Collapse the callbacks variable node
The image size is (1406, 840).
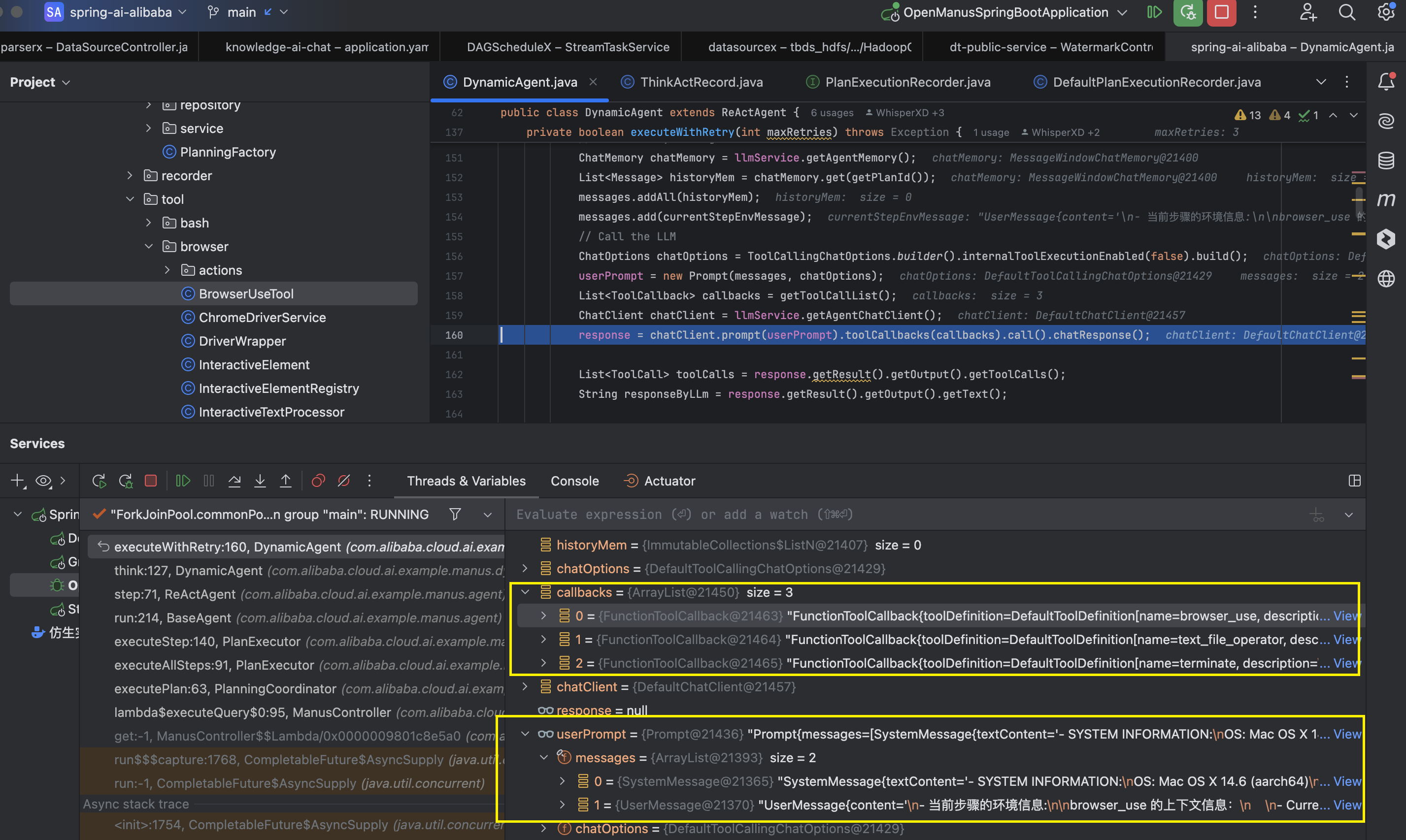coord(525,592)
